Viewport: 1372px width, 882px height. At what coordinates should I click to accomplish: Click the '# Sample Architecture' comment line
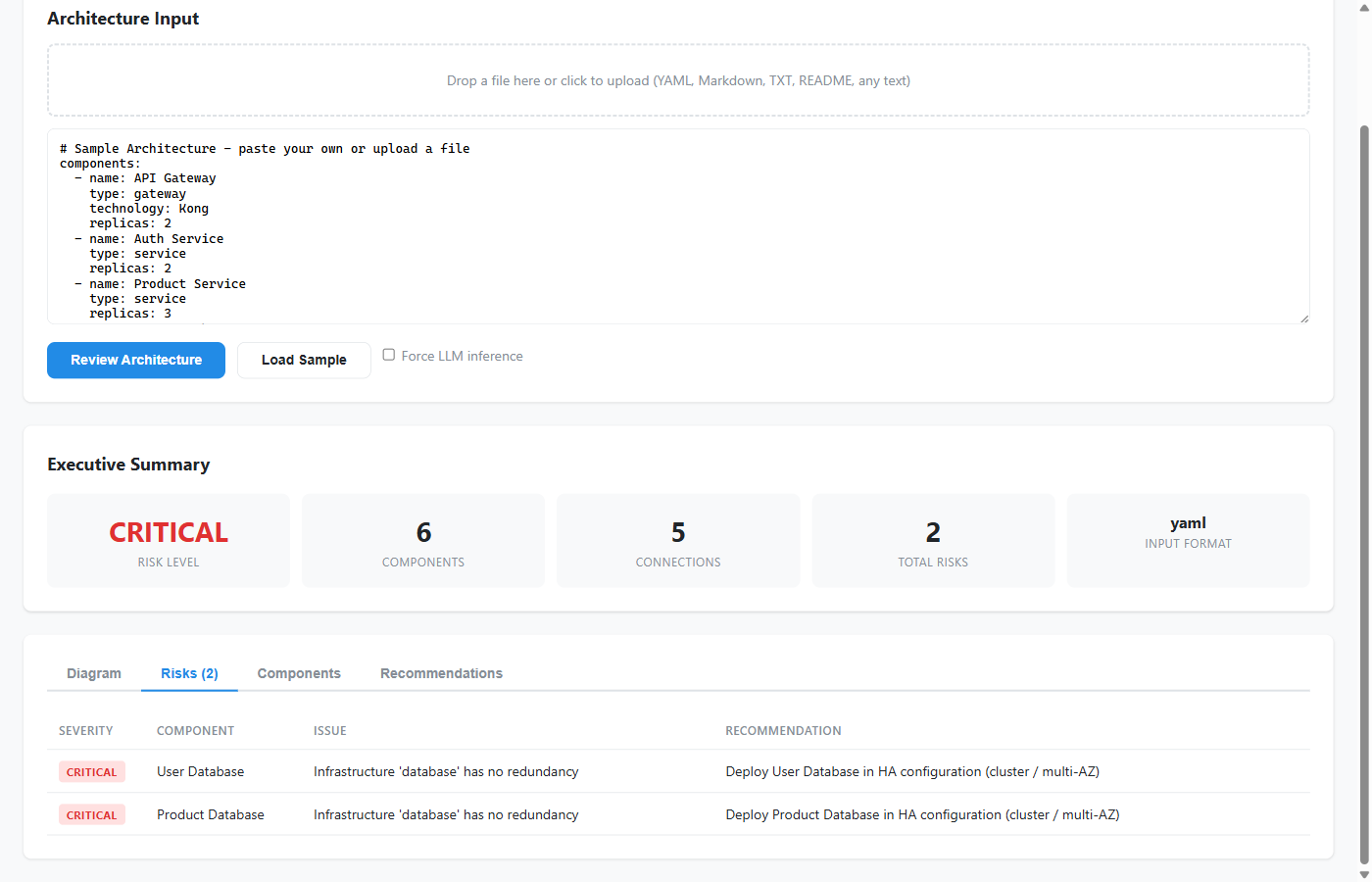[265, 149]
